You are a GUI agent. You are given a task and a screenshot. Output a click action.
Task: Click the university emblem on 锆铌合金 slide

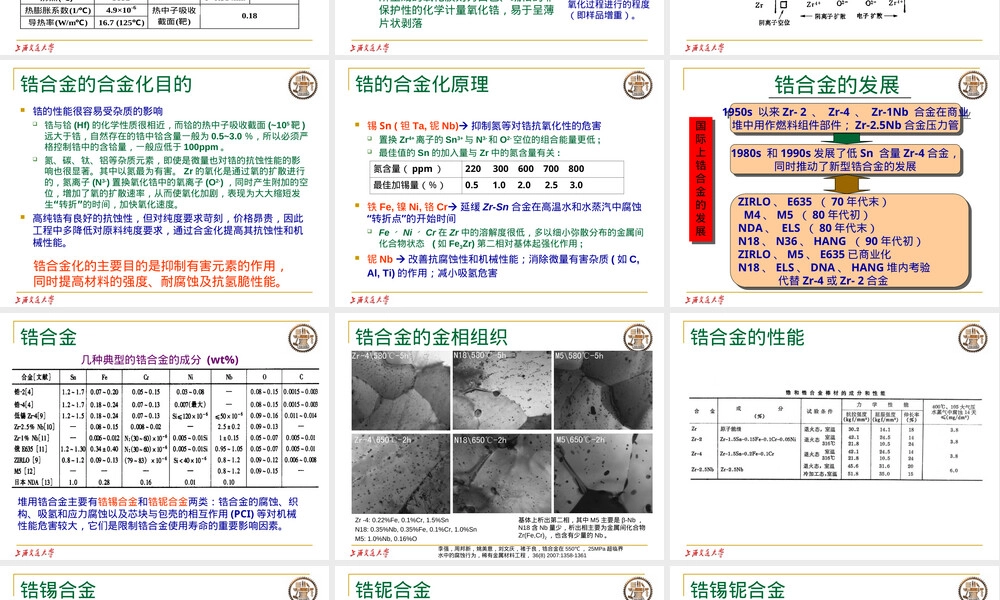[637, 589]
